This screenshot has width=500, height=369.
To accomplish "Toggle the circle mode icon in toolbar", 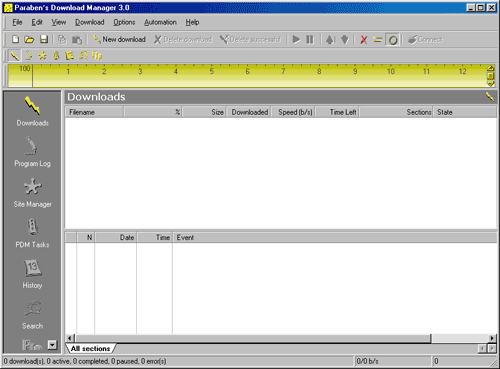I will pyautogui.click(x=393, y=40).
